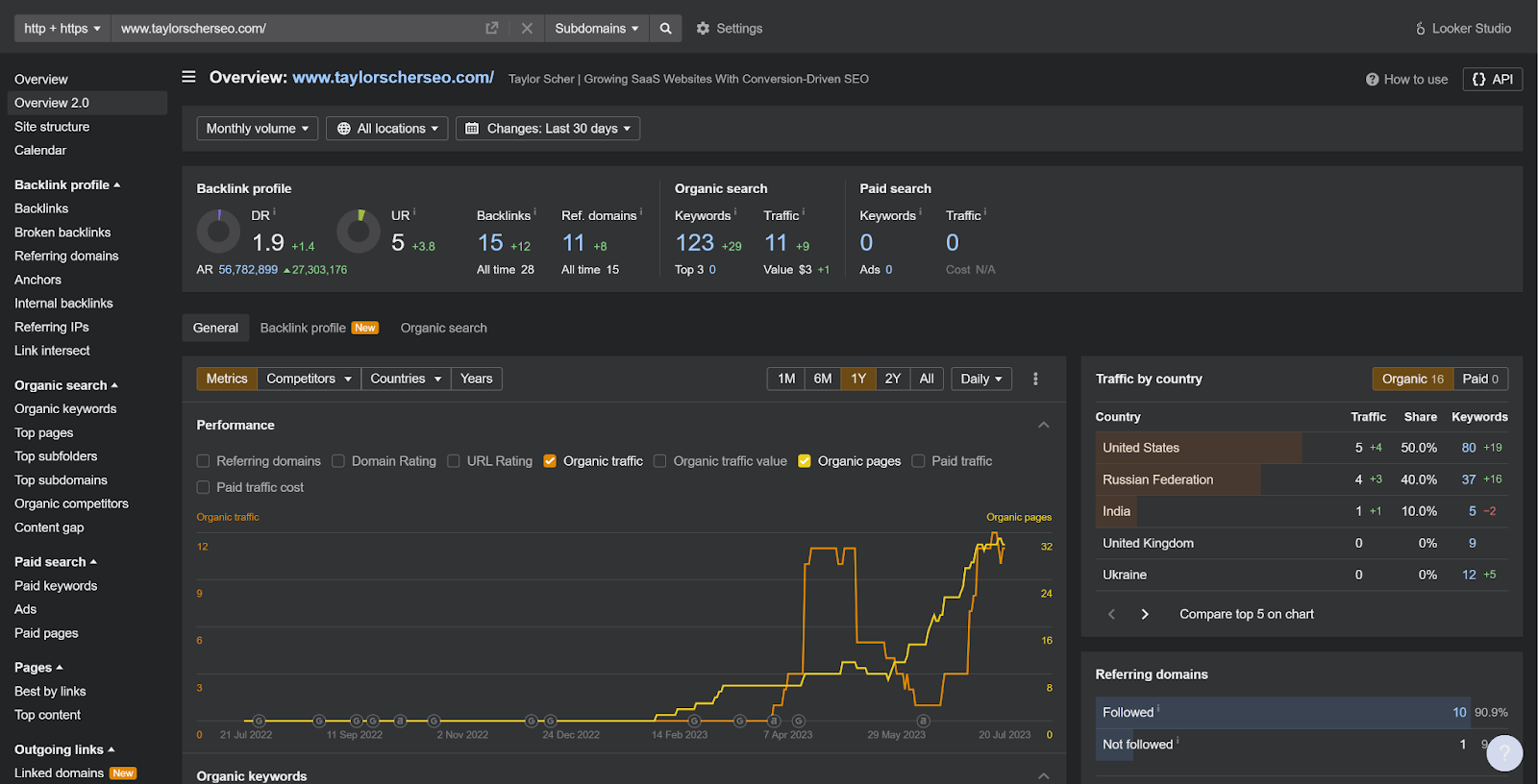Open Daily interval dropdown
Viewport: 1538px width, 784px height.
(981, 379)
